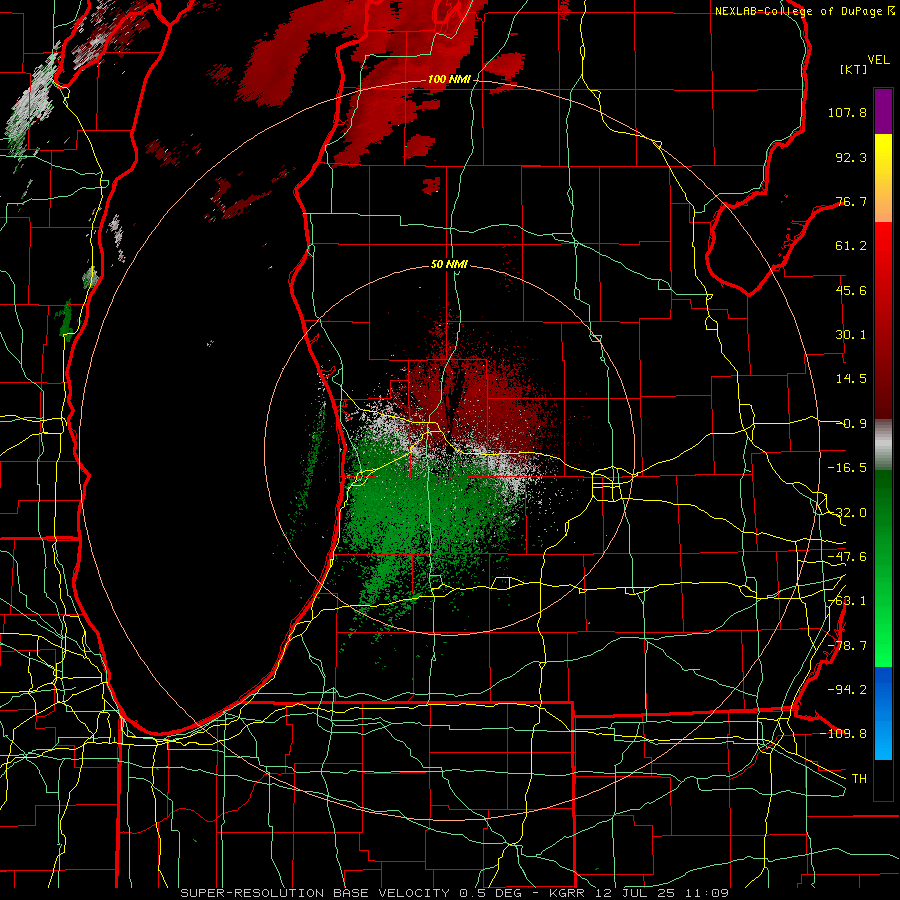The image size is (900, 900).
Task: Click the -16.5 velocity scale value
Action: (847, 468)
